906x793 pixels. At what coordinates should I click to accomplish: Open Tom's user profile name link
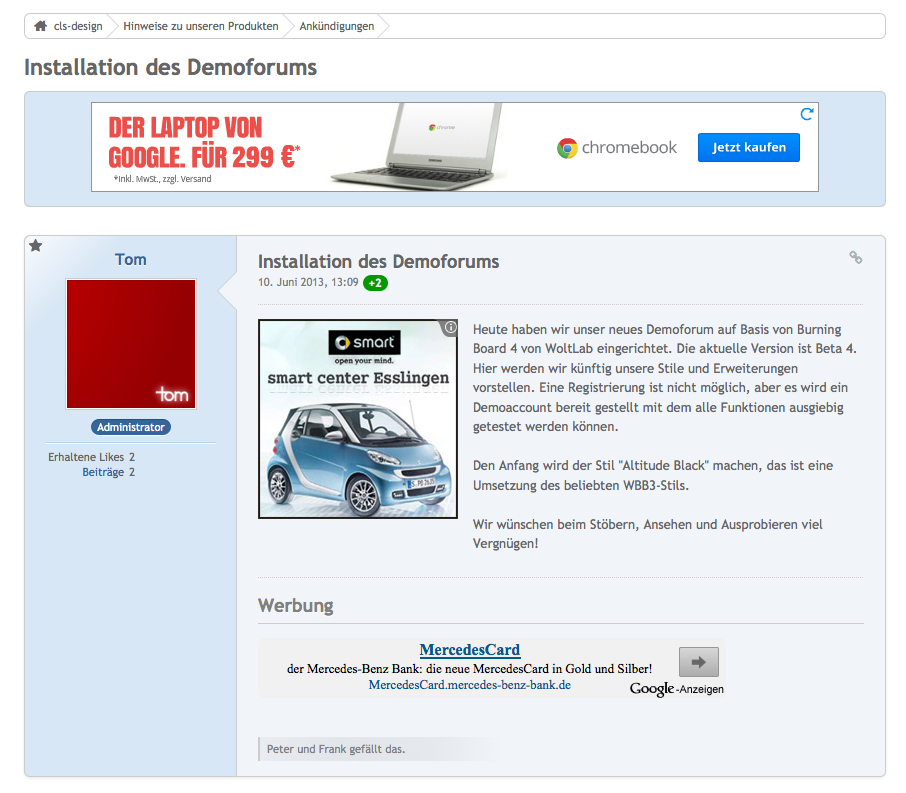(131, 260)
